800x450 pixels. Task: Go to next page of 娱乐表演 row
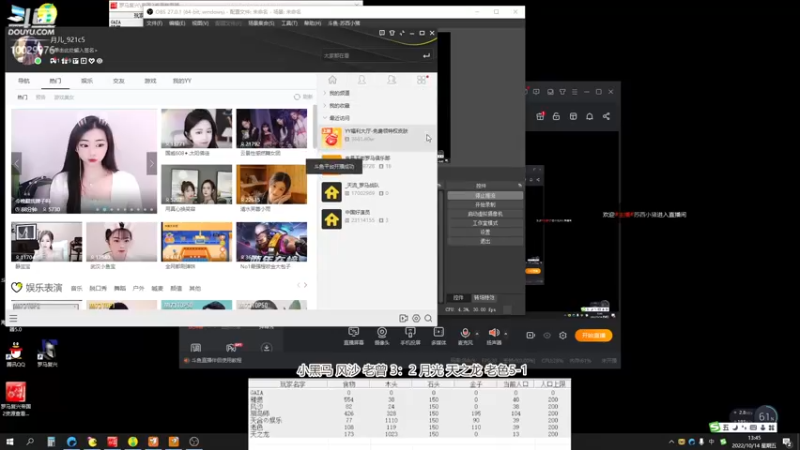coord(306,285)
